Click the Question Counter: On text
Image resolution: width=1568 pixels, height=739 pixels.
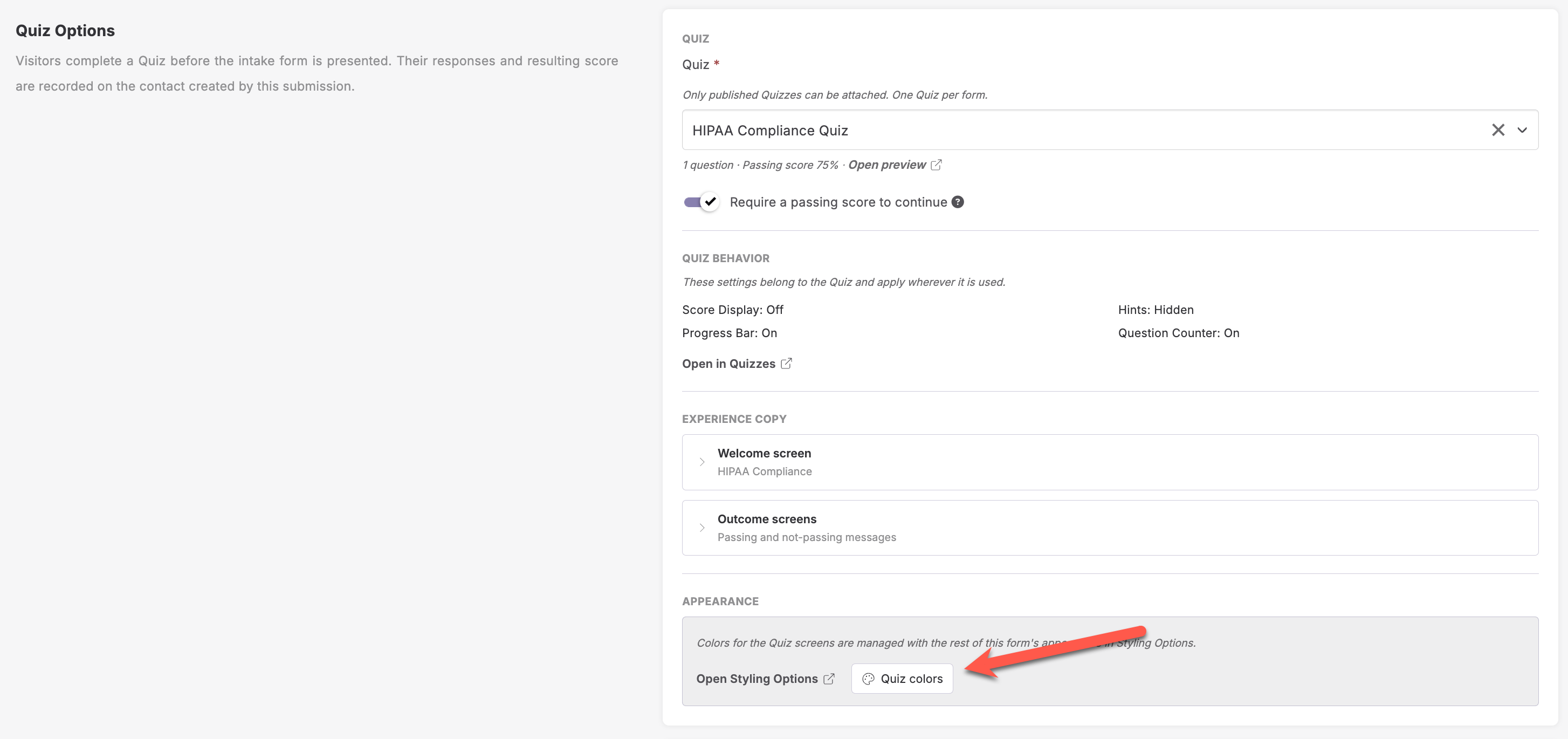coord(1179,333)
